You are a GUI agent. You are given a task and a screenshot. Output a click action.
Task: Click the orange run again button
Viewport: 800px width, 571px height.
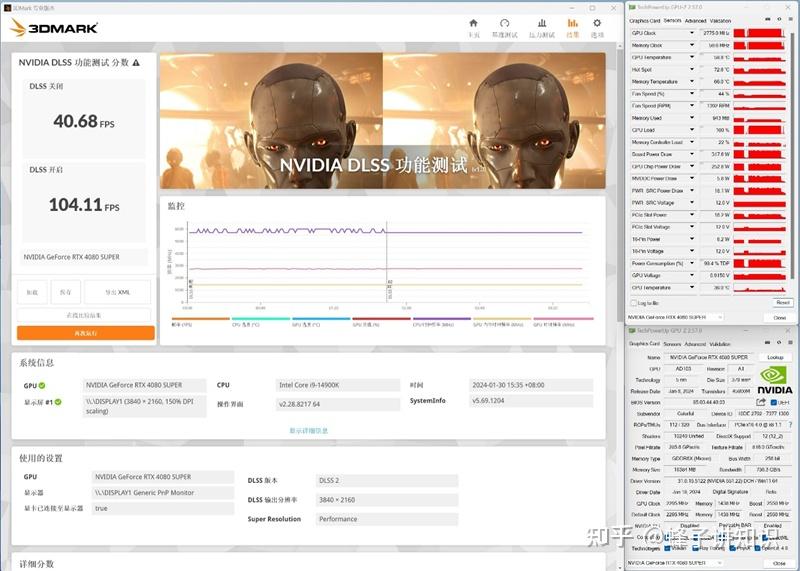click(86, 332)
